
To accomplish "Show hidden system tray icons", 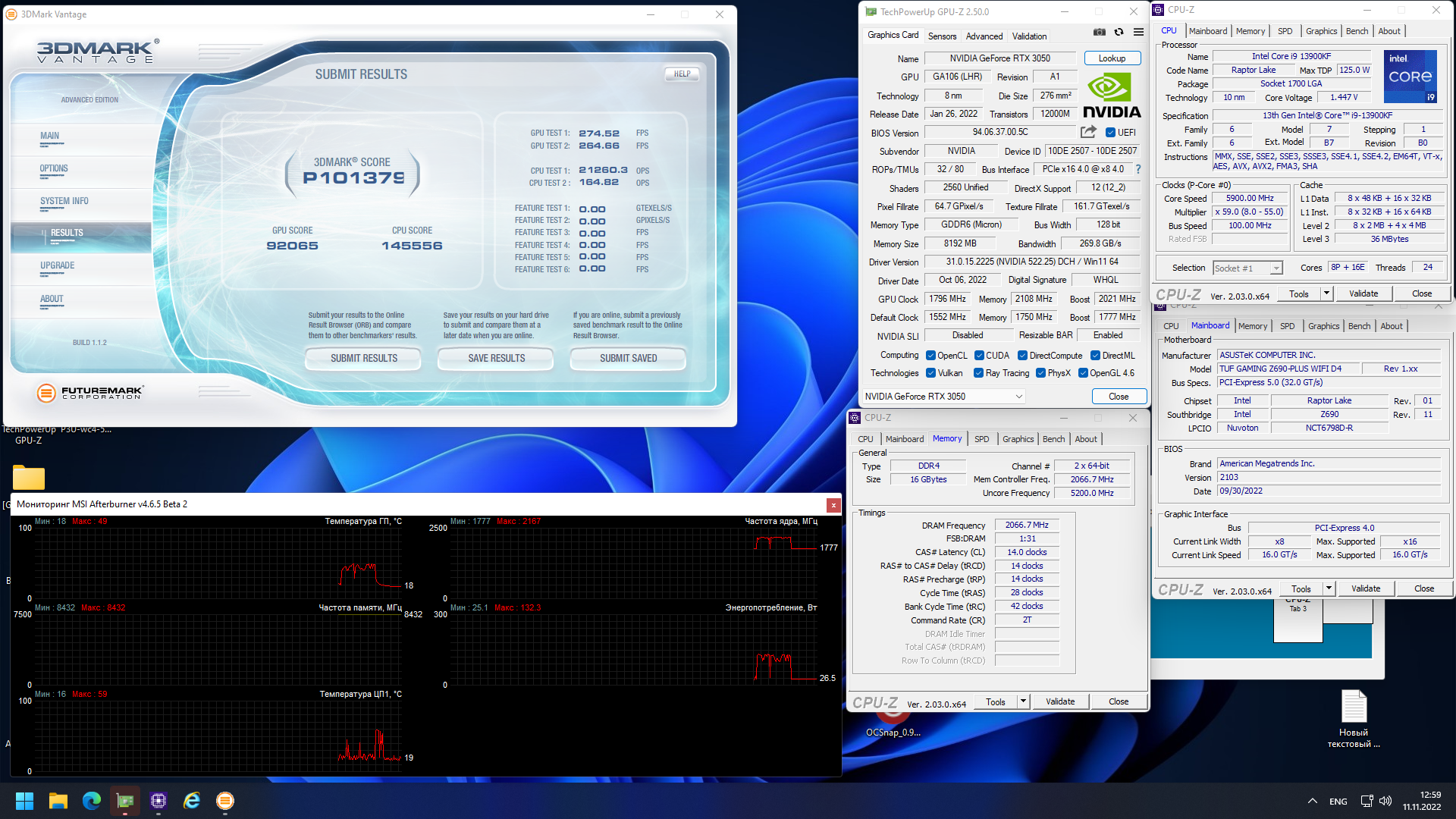I will pos(1312,801).
